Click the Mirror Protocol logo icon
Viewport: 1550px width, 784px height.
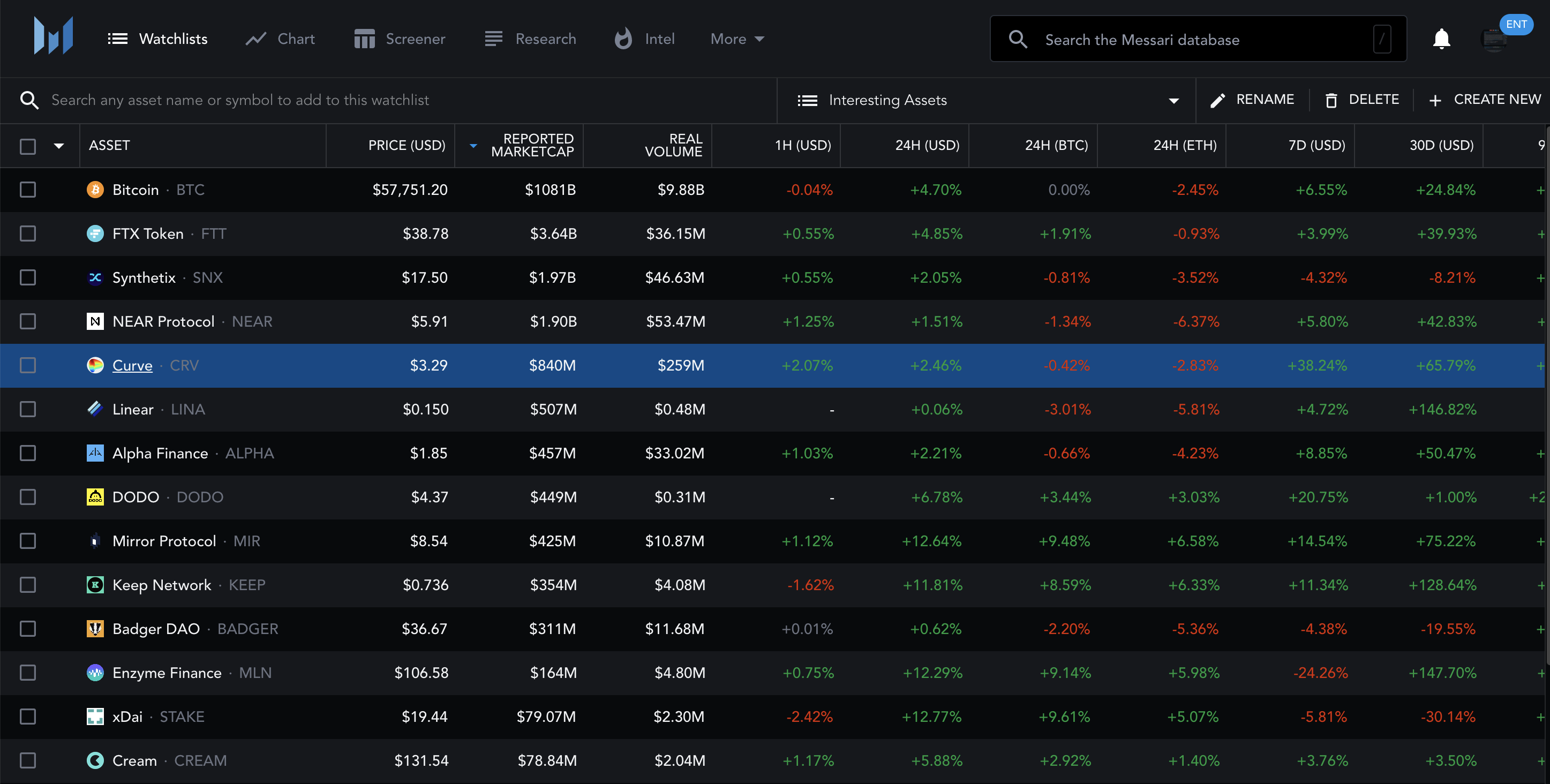coord(95,541)
